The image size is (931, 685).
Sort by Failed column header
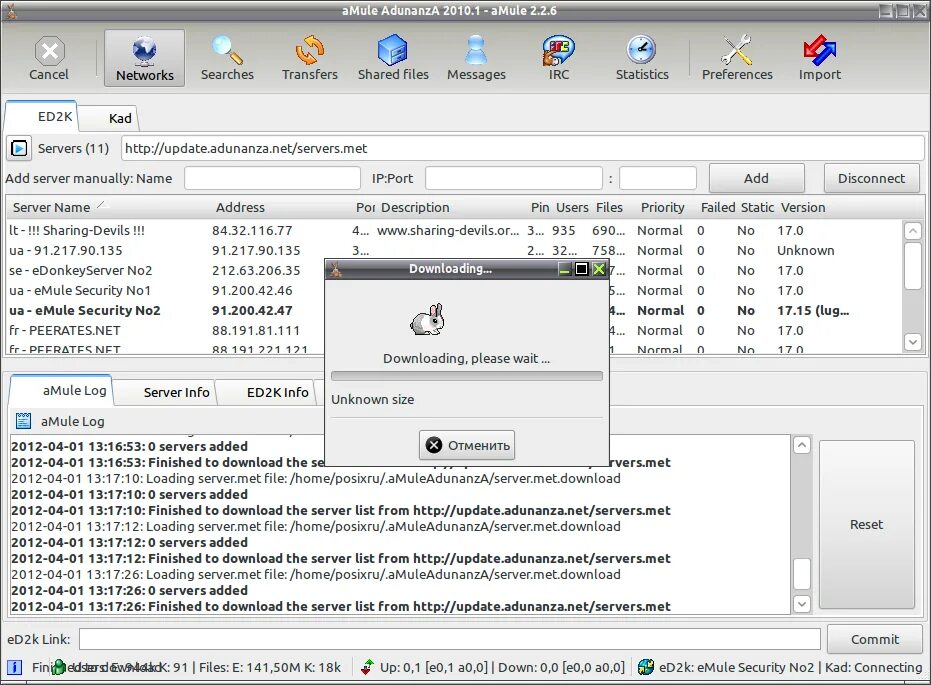718,207
